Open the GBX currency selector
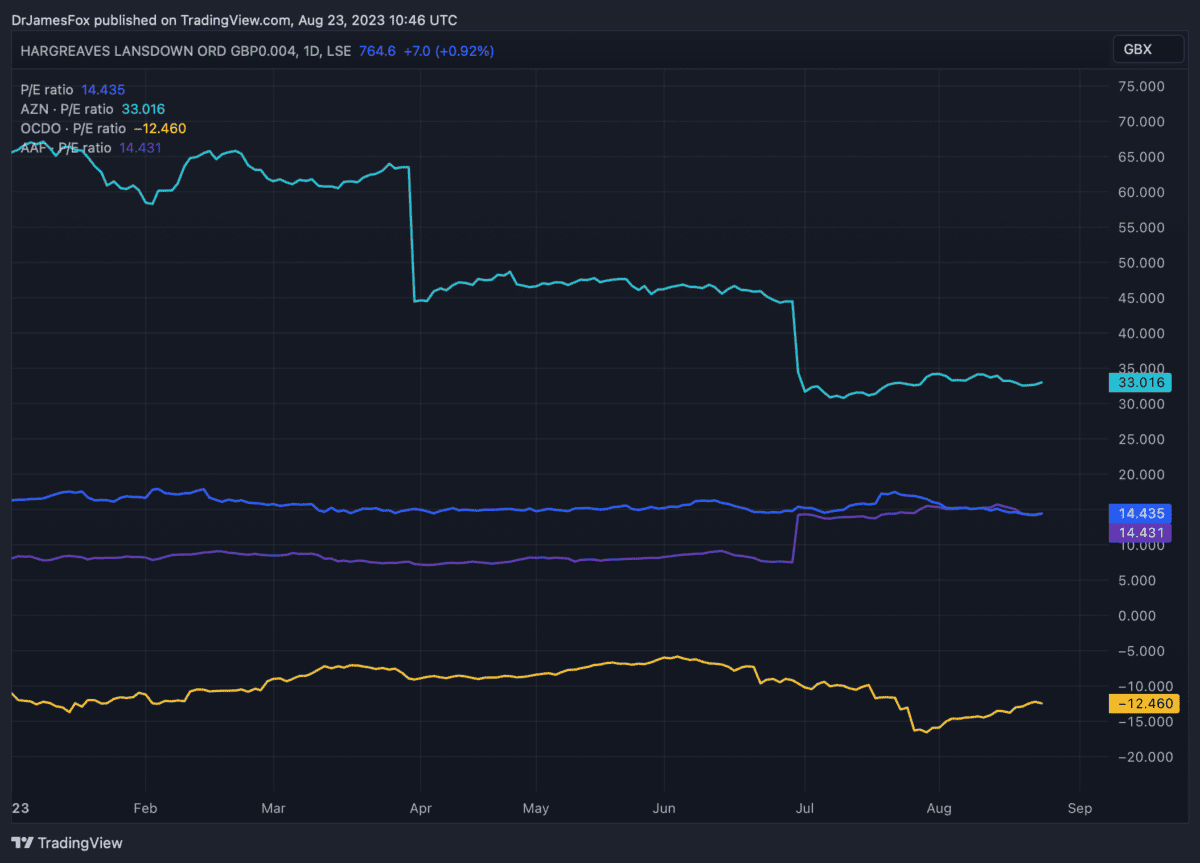 (x=1137, y=49)
